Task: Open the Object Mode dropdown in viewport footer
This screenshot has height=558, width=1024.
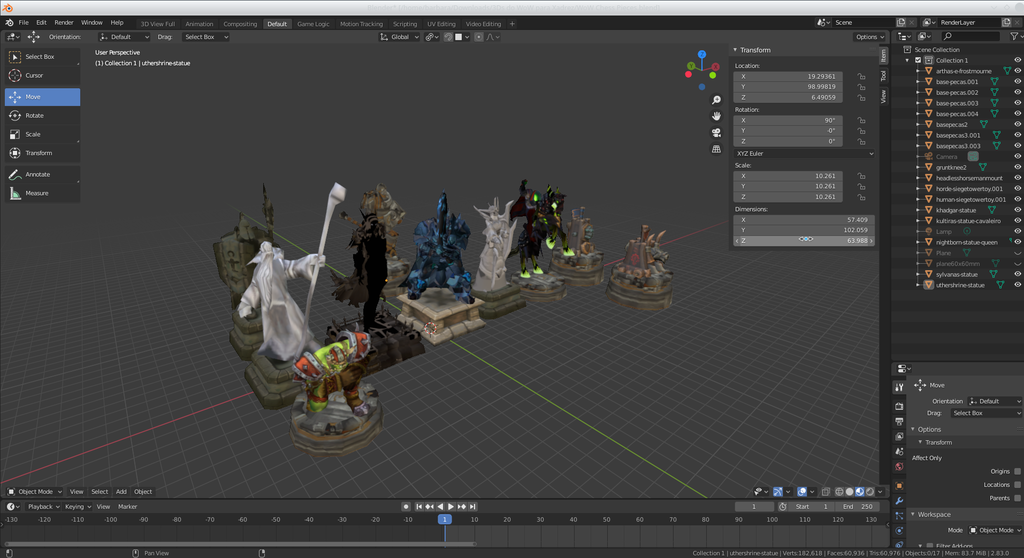Action: pyautogui.click(x=35, y=492)
